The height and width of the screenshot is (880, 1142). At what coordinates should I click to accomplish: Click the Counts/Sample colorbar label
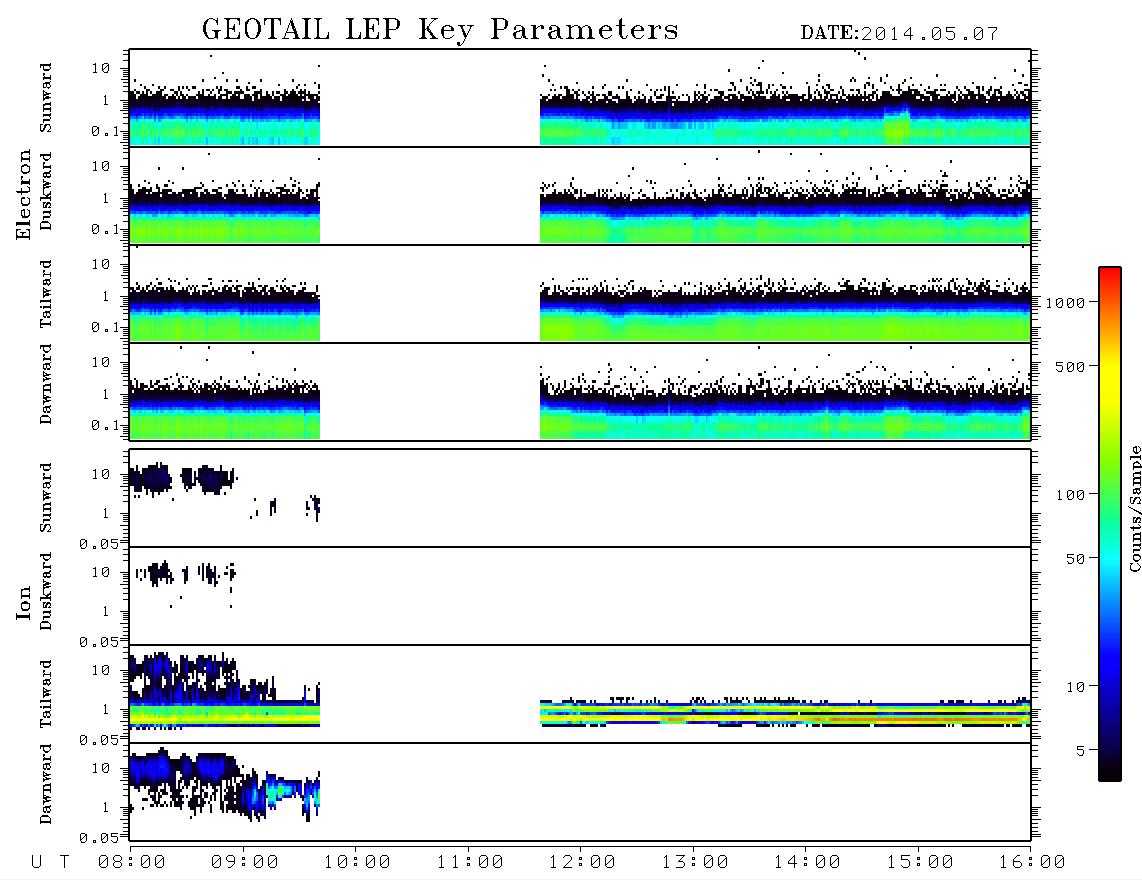point(1134,508)
